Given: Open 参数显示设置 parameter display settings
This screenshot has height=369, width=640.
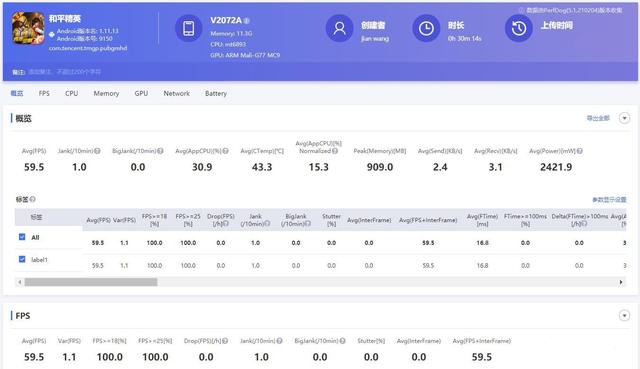Looking at the screenshot, I should [x=609, y=199].
